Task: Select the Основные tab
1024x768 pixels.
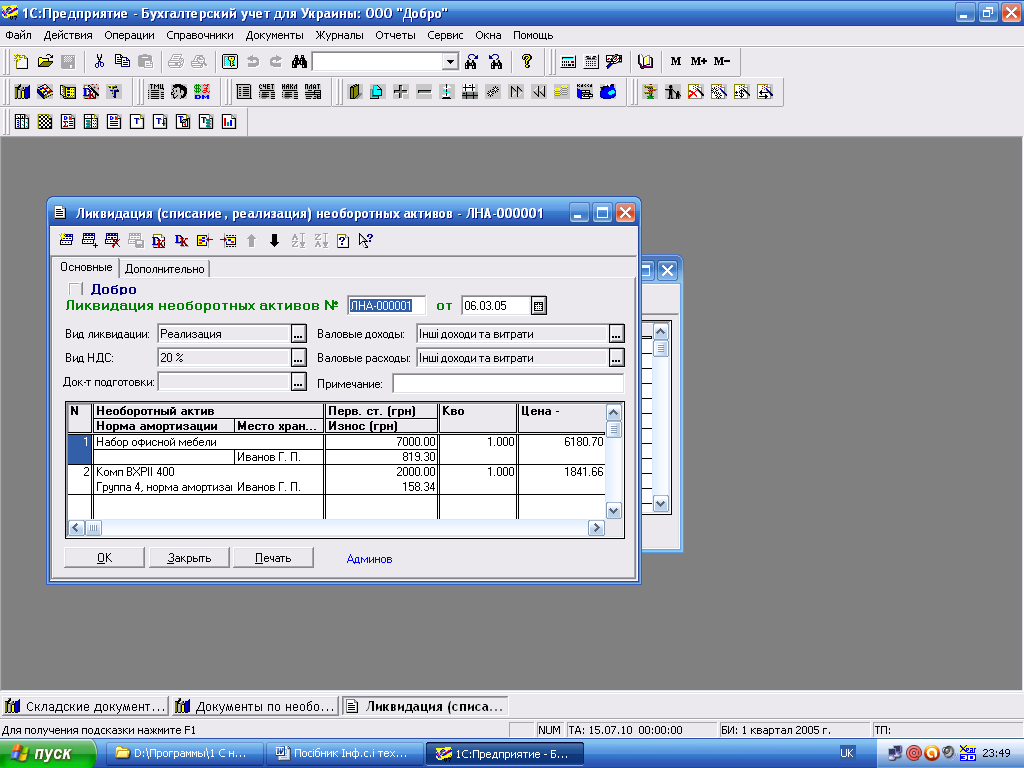Action: tap(86, 267)
